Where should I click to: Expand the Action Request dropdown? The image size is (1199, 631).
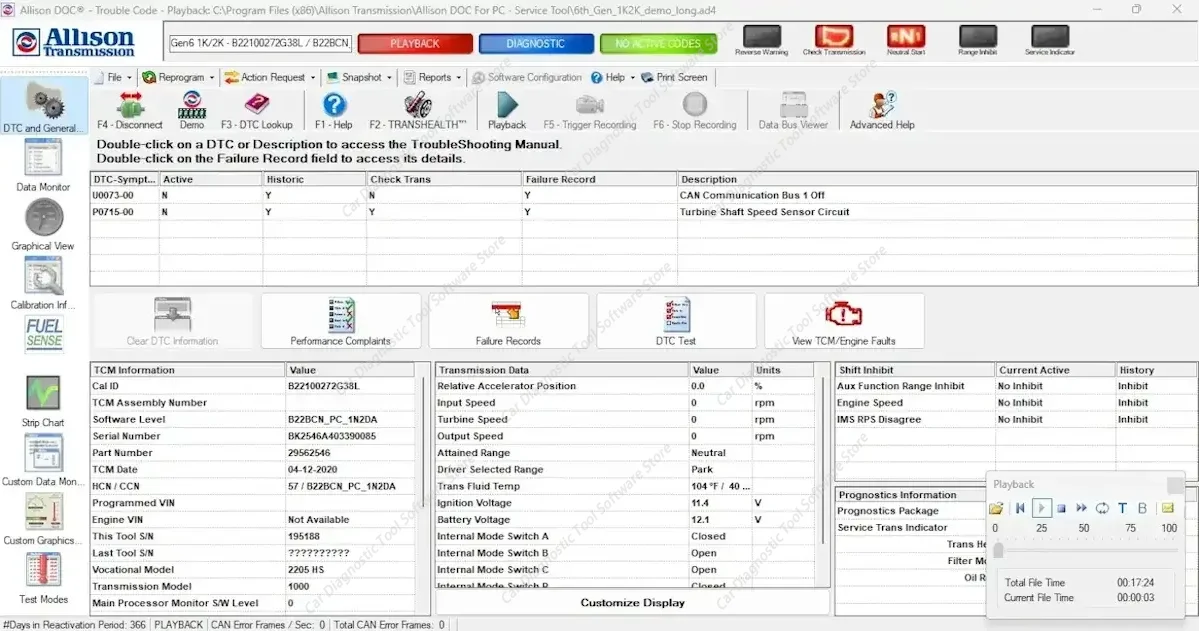point(270,77)
